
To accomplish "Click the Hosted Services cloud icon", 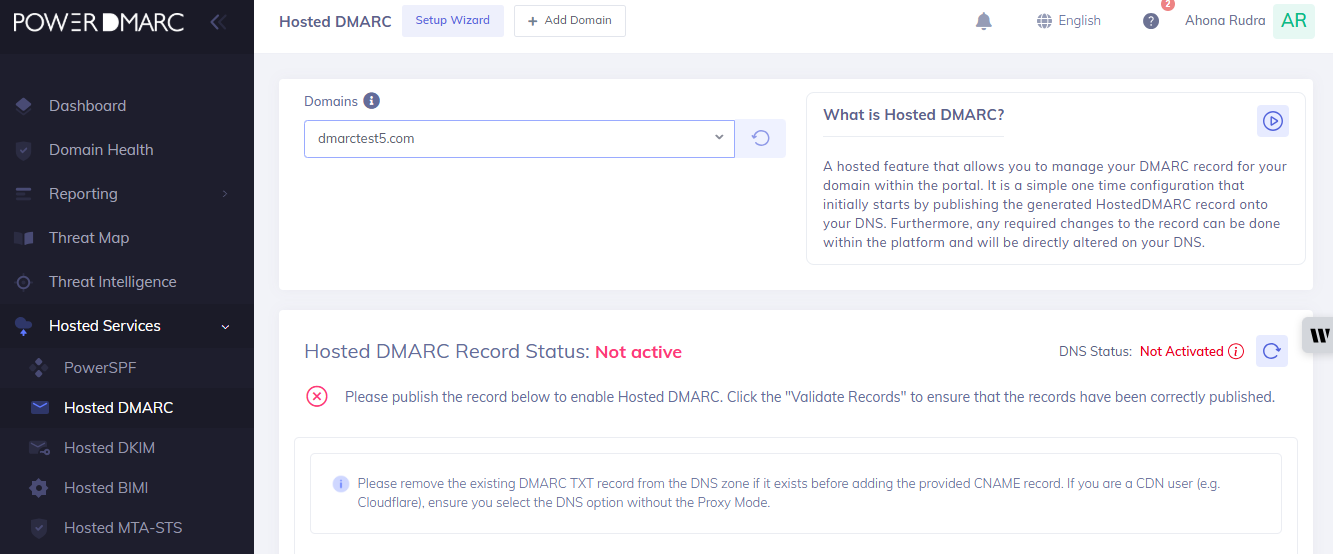I will pos(24,326).
